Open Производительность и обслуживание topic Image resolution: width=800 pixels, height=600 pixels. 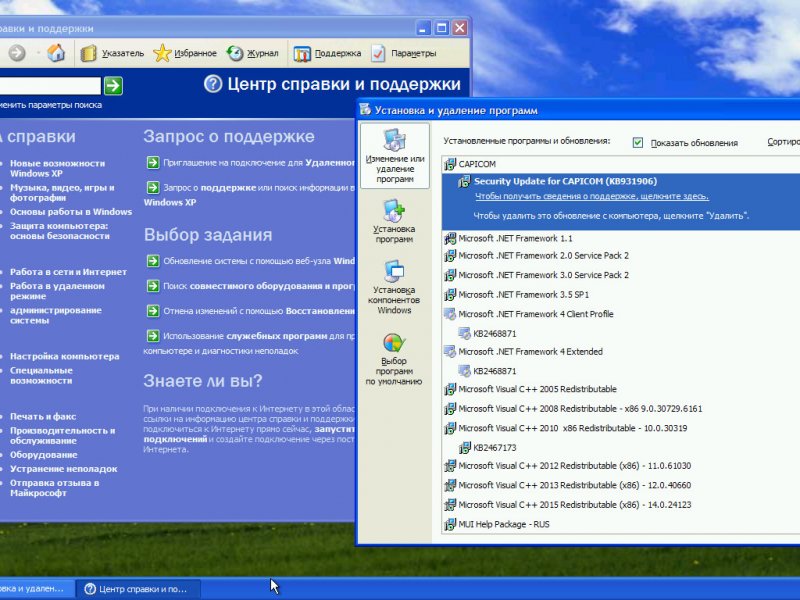[x=62, y=436]
